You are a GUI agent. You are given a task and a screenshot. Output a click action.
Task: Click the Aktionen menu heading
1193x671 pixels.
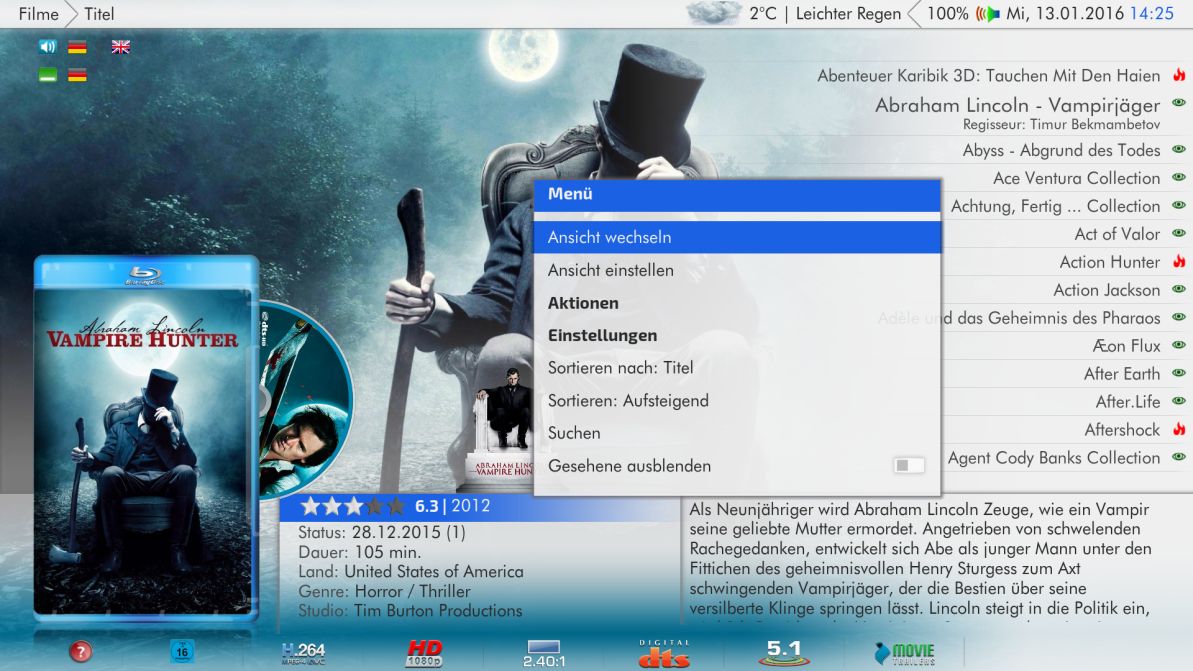tap(583, 303)
